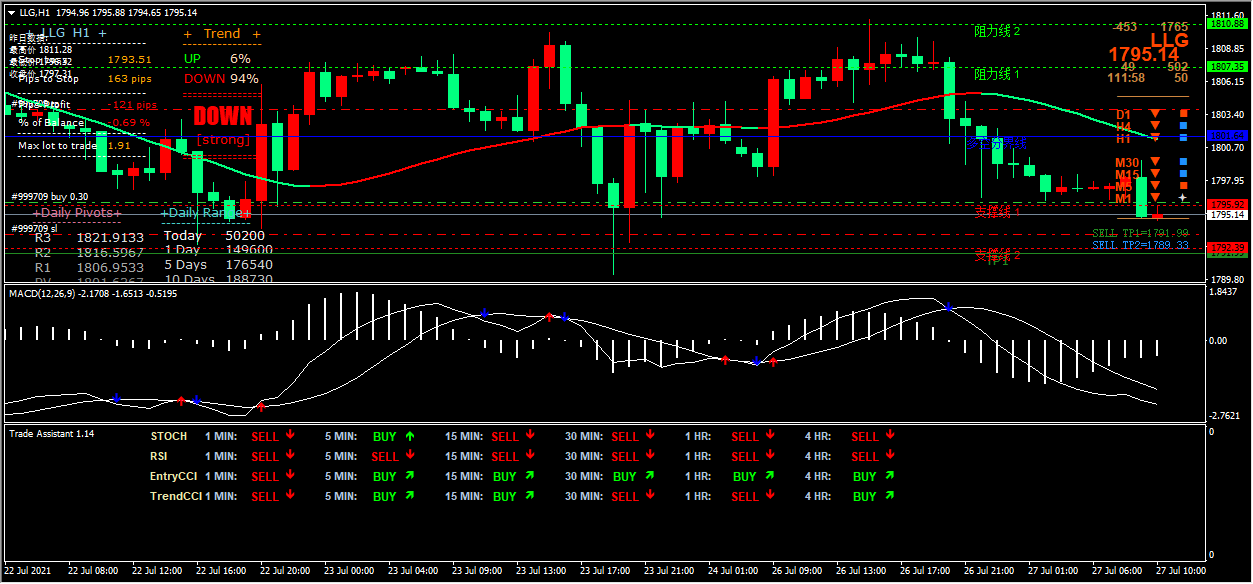Select the green 1807.35 price label

click(x=1226, y=66)
